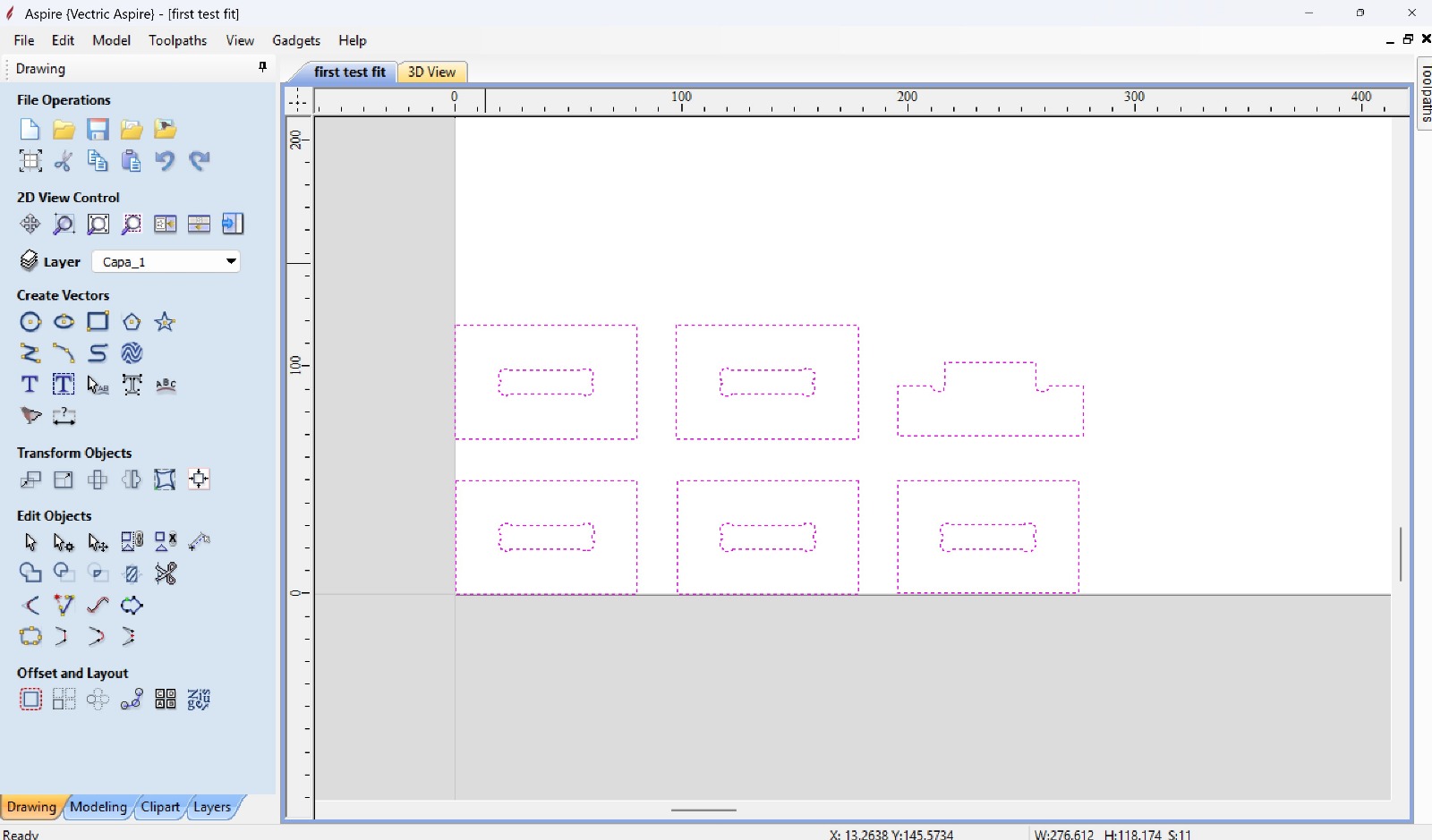
Task: Open the Move Objects transform tool
Action: (30, 479)
